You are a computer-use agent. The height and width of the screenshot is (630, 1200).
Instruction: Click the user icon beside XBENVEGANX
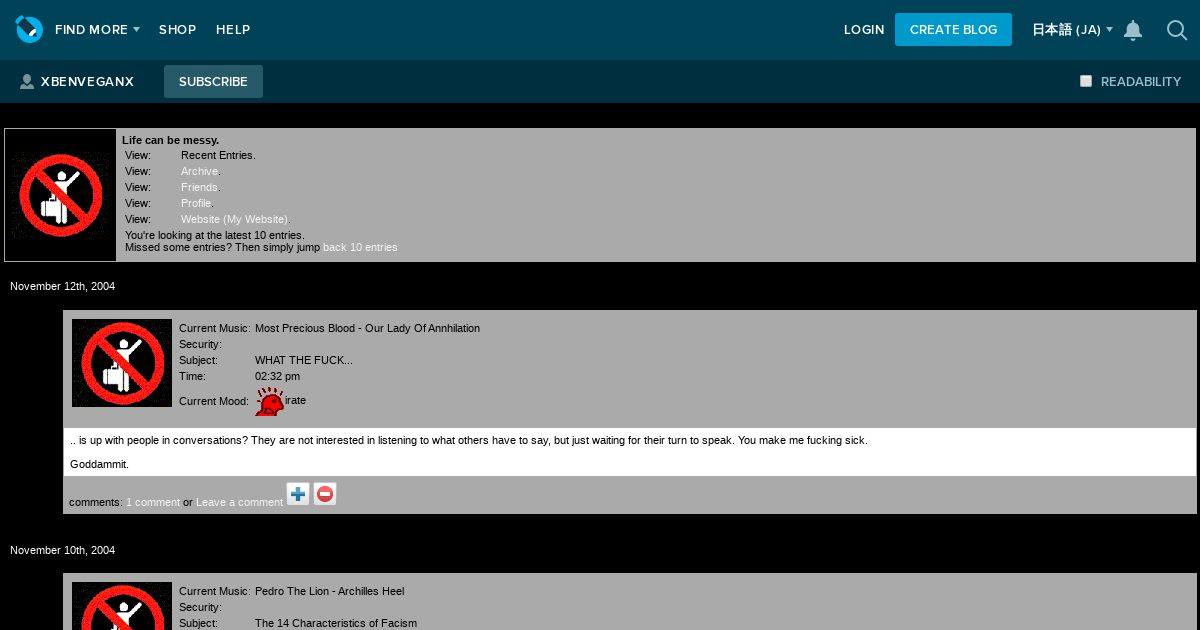pos(27,82)
